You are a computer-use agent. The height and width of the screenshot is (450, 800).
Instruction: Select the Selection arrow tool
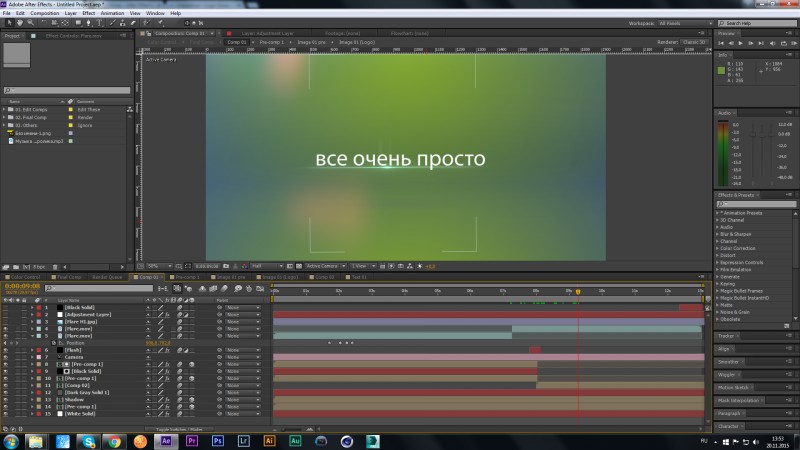pyautogui.click(x=9, y=23)
